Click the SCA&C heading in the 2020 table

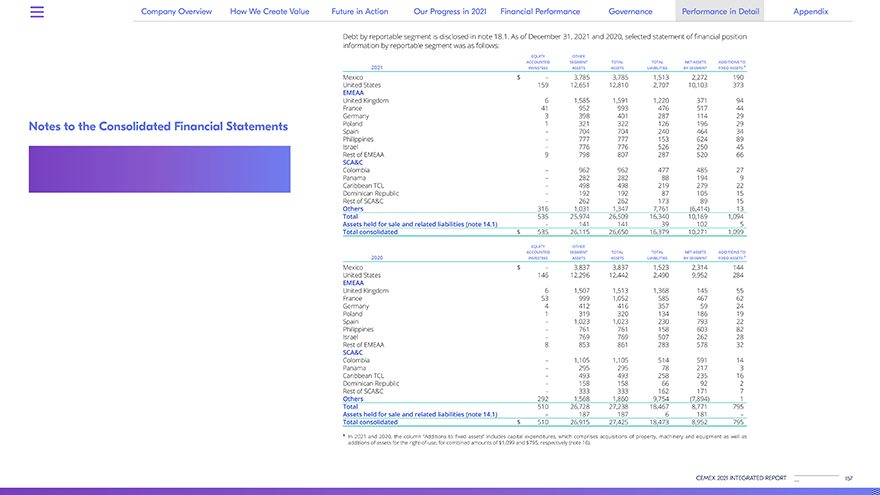pyautogui.click(x=352, y=351)
